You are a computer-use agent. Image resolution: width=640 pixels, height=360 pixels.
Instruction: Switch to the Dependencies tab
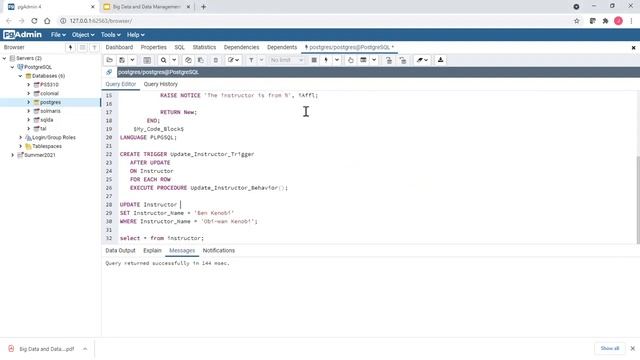[x=241, y=47]
